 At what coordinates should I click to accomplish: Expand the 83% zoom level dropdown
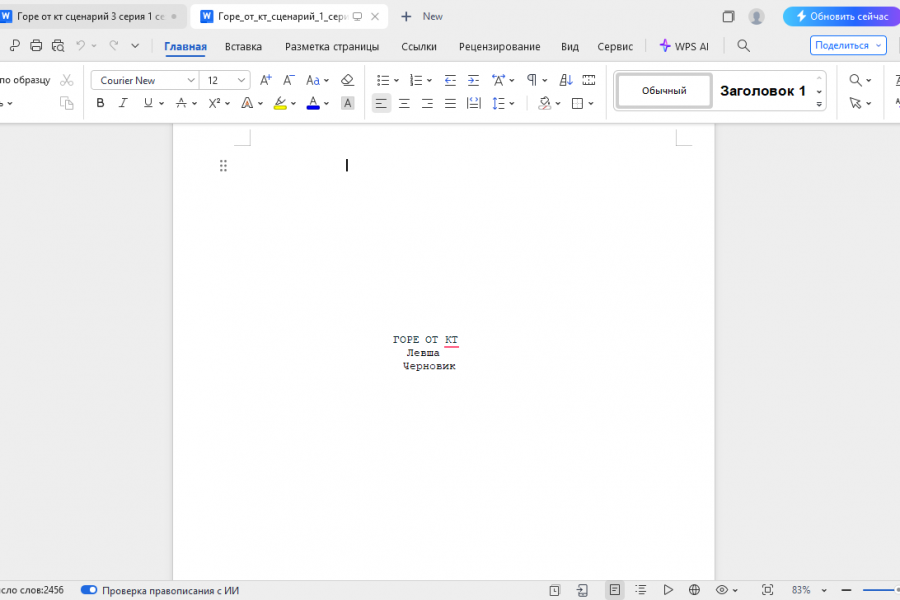(x=824, y=590)
